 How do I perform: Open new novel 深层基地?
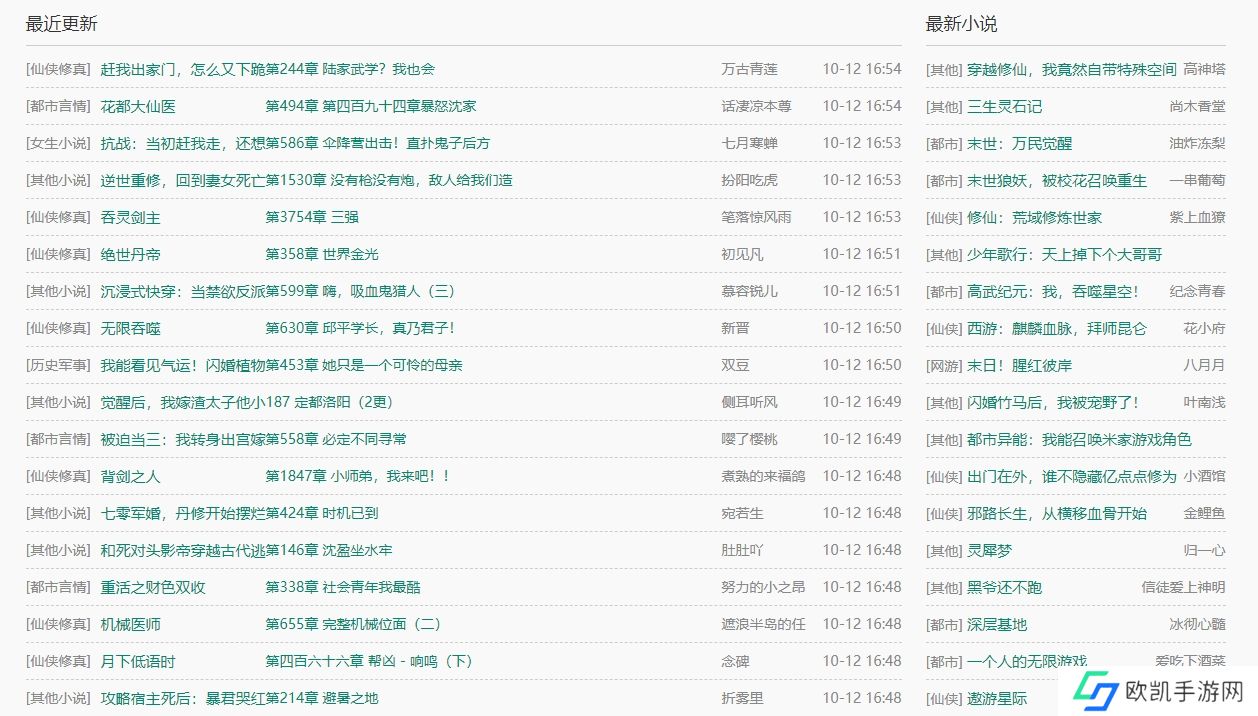click(996, 624)
